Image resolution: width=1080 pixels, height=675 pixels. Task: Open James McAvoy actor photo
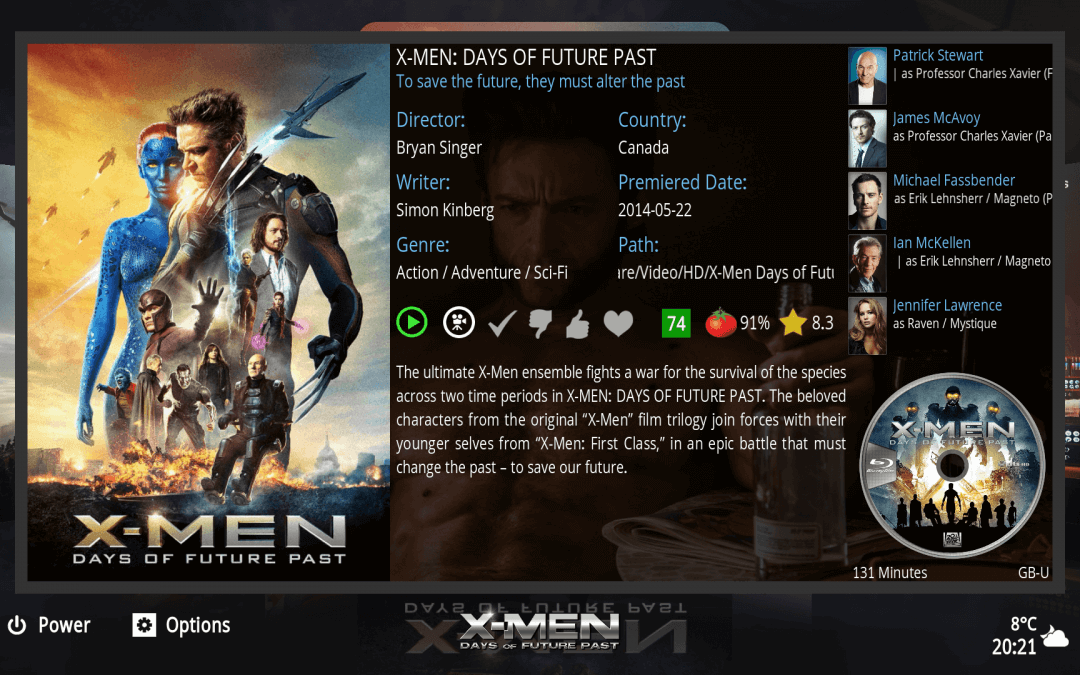[867, 138]
